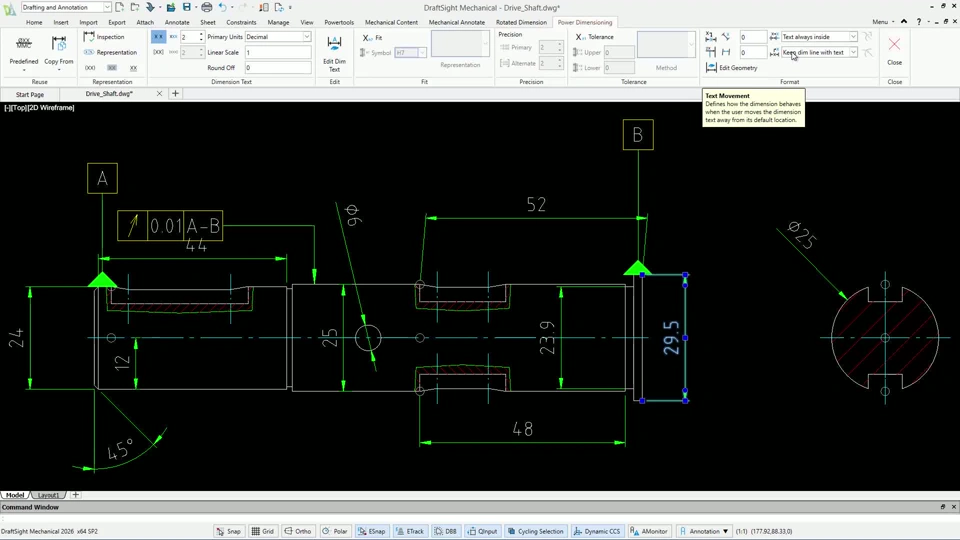The height and width of the screenshot is (540, 960).
Task: Open the Predefined dimension styles button
Action: [x=24, y=51]
